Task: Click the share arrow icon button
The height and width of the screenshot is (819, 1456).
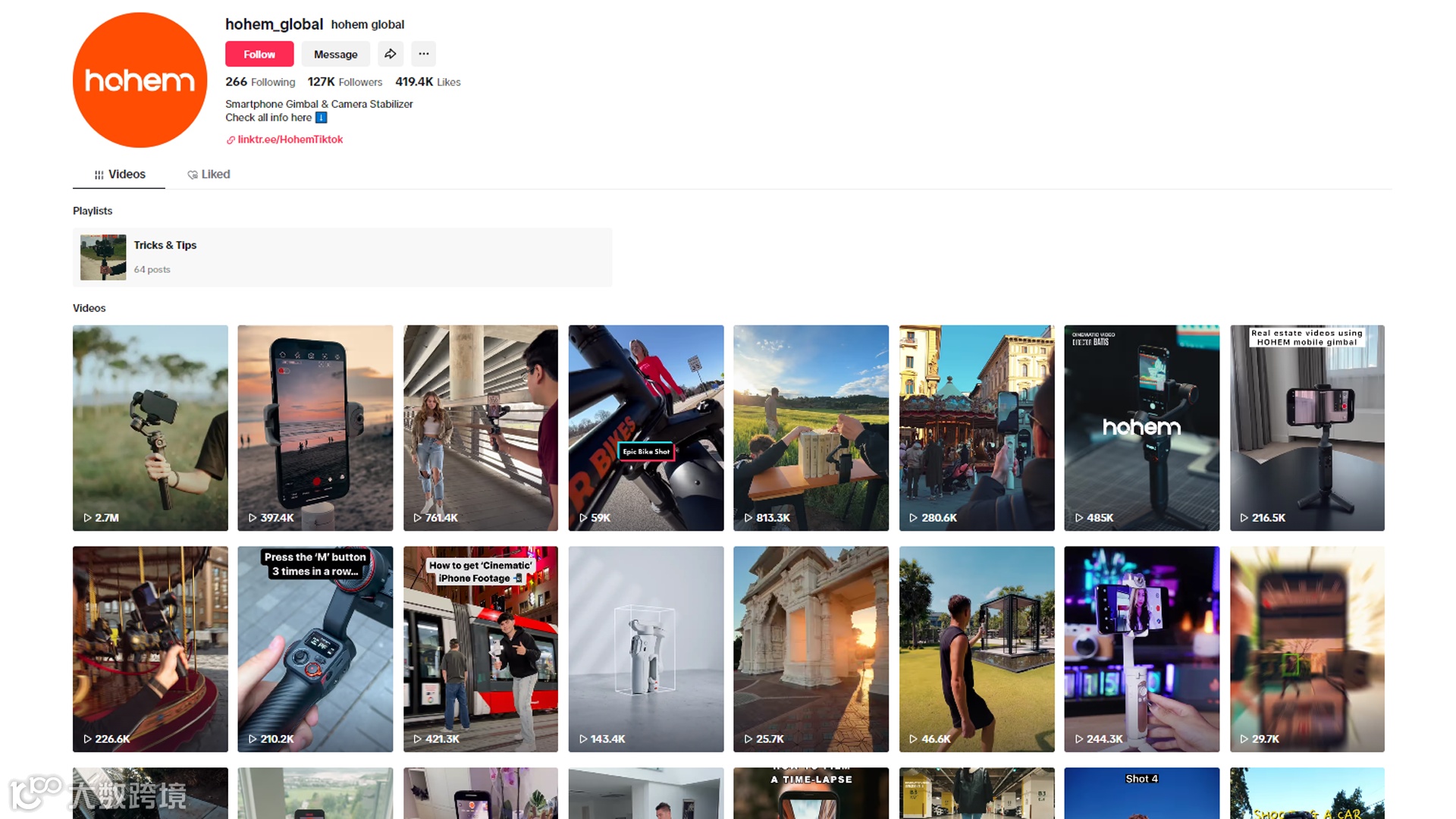Action: click(x=391, y=54)
